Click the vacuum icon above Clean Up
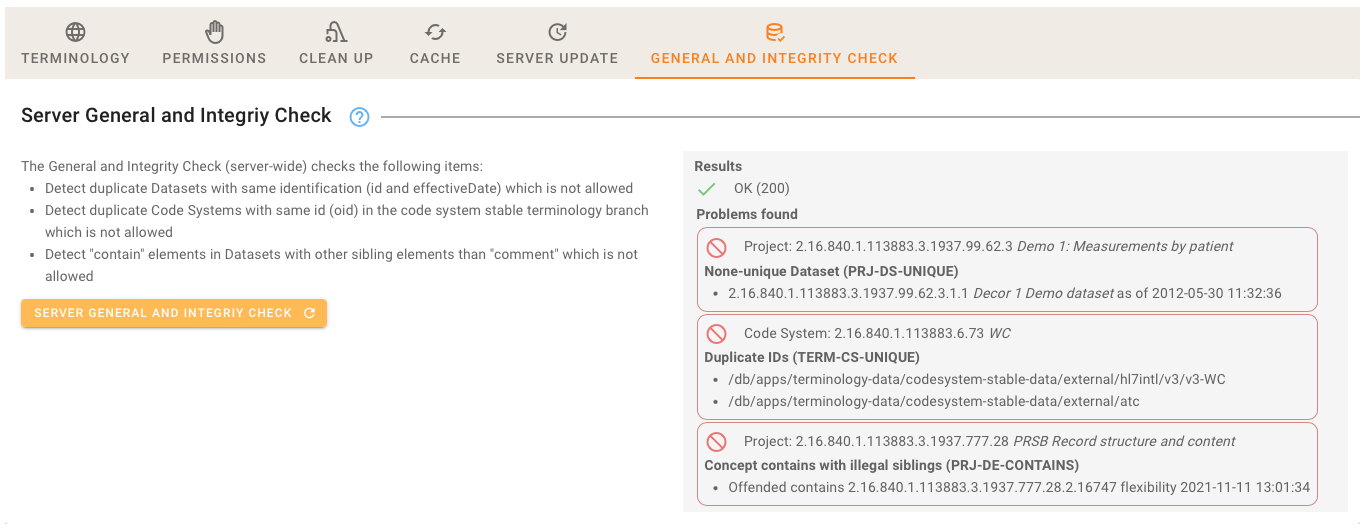Image resolution: width=1366 pixels, height=529 pixels. point(336,32)
